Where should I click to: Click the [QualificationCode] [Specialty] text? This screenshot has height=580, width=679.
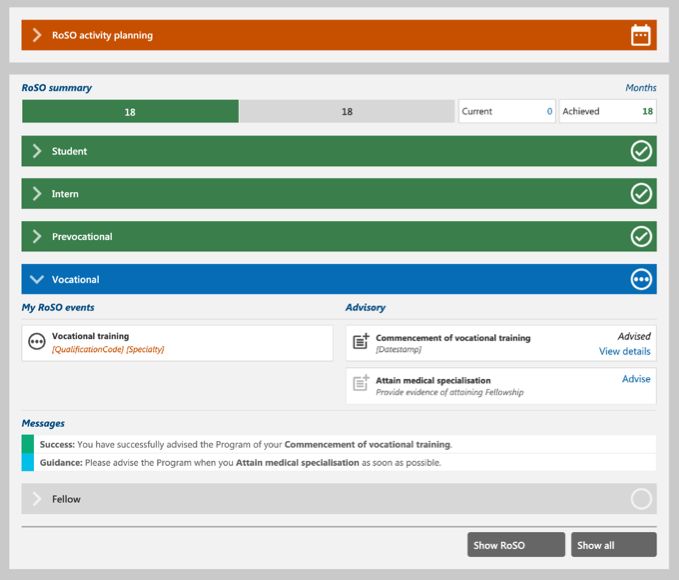pos(108,349)
